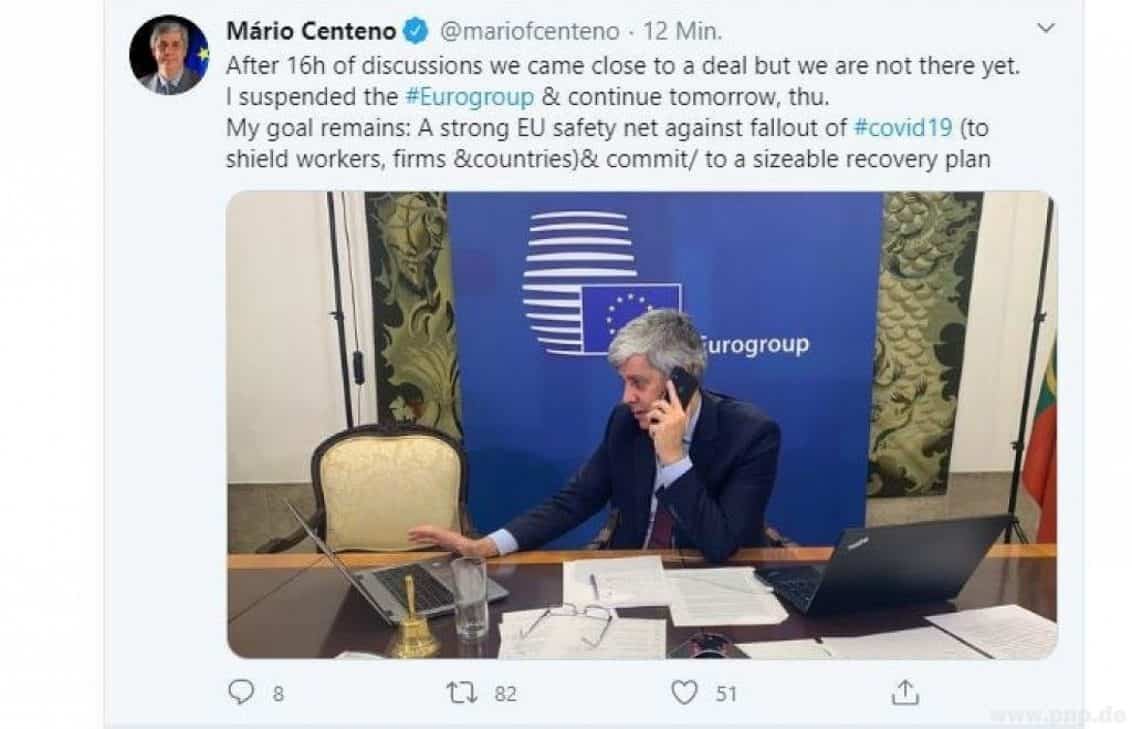Open the share upload icon

[x=905, y=692]
